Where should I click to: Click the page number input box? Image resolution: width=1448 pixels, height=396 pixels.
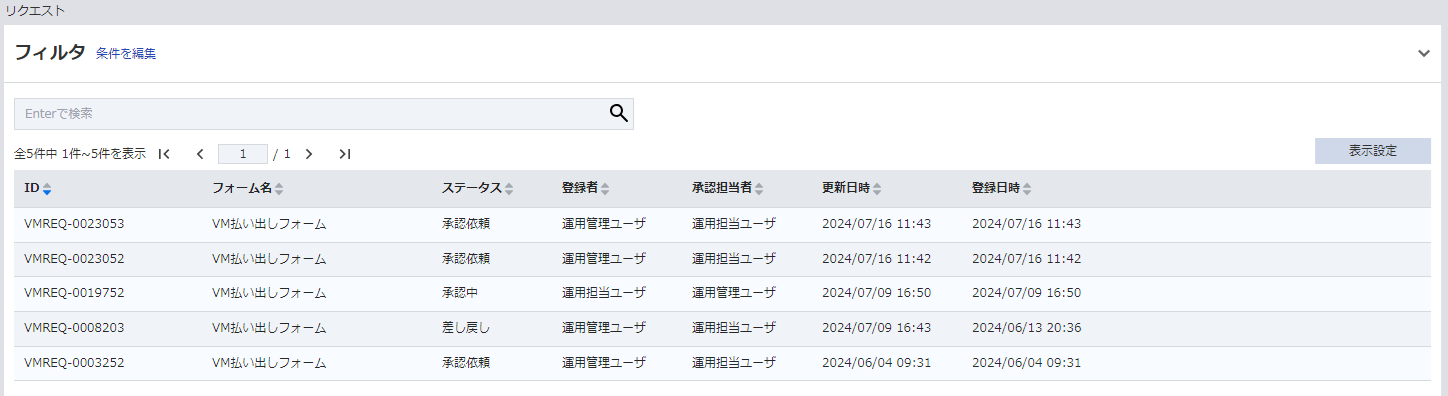243,154
